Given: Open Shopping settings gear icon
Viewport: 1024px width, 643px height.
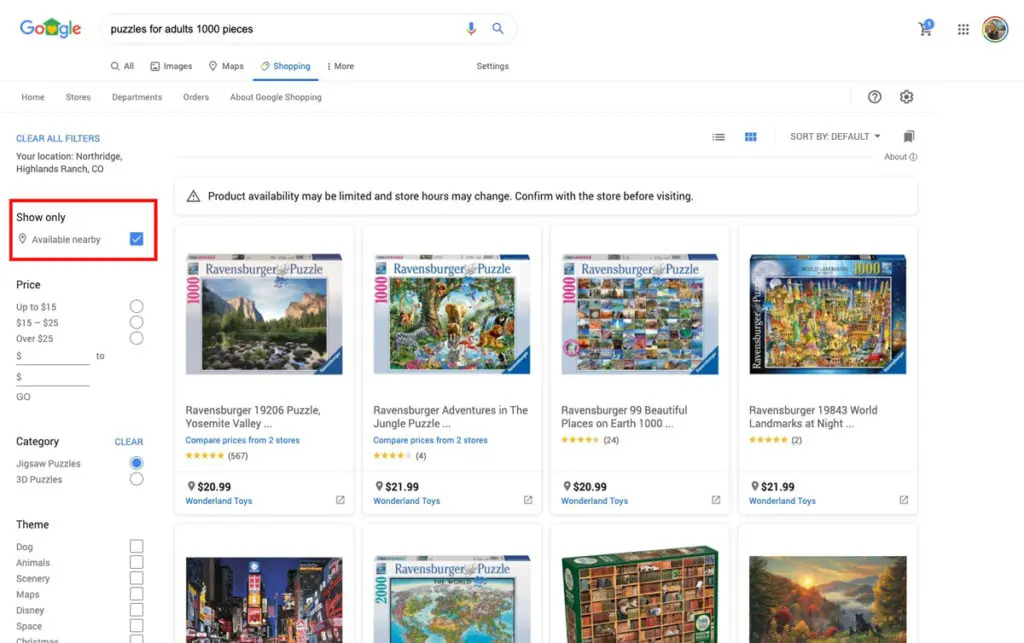Looking at the screenshot, I should pos(906,97).
